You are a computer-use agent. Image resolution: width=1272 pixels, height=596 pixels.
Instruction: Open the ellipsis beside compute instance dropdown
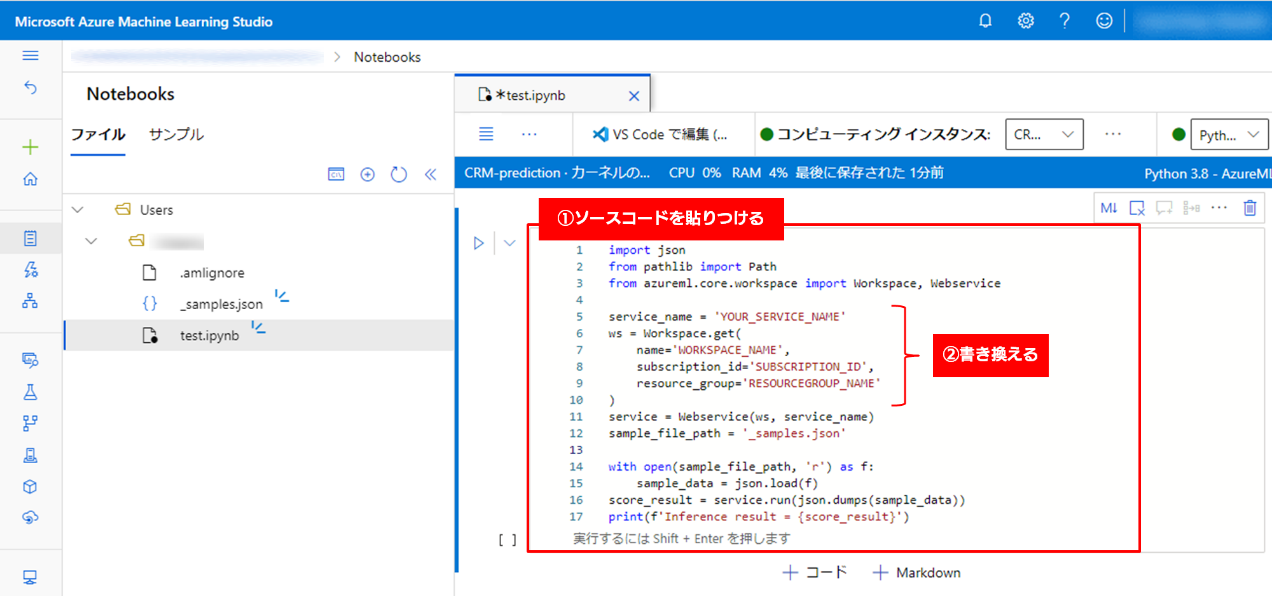1113,134
